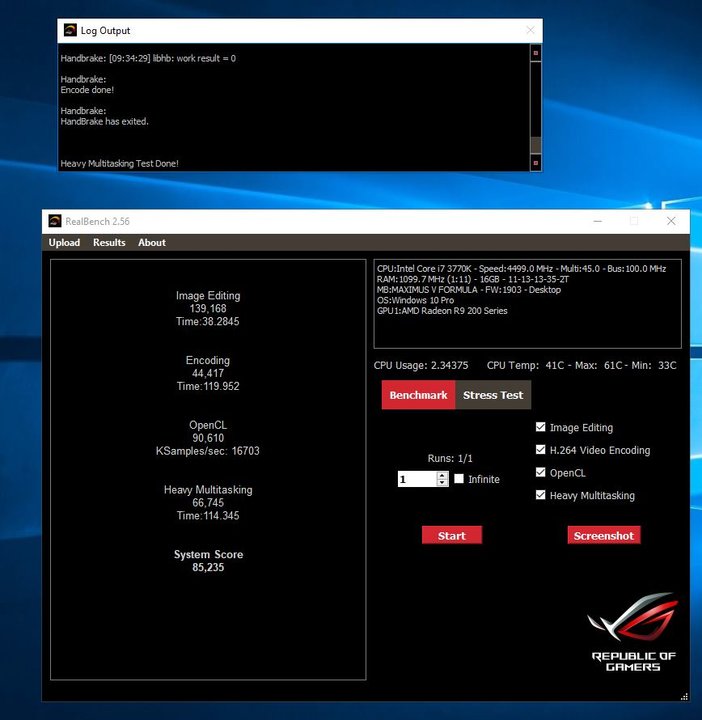Click the Republic of Gamers logo
This screenshot has height=720, width=702.
633,632
